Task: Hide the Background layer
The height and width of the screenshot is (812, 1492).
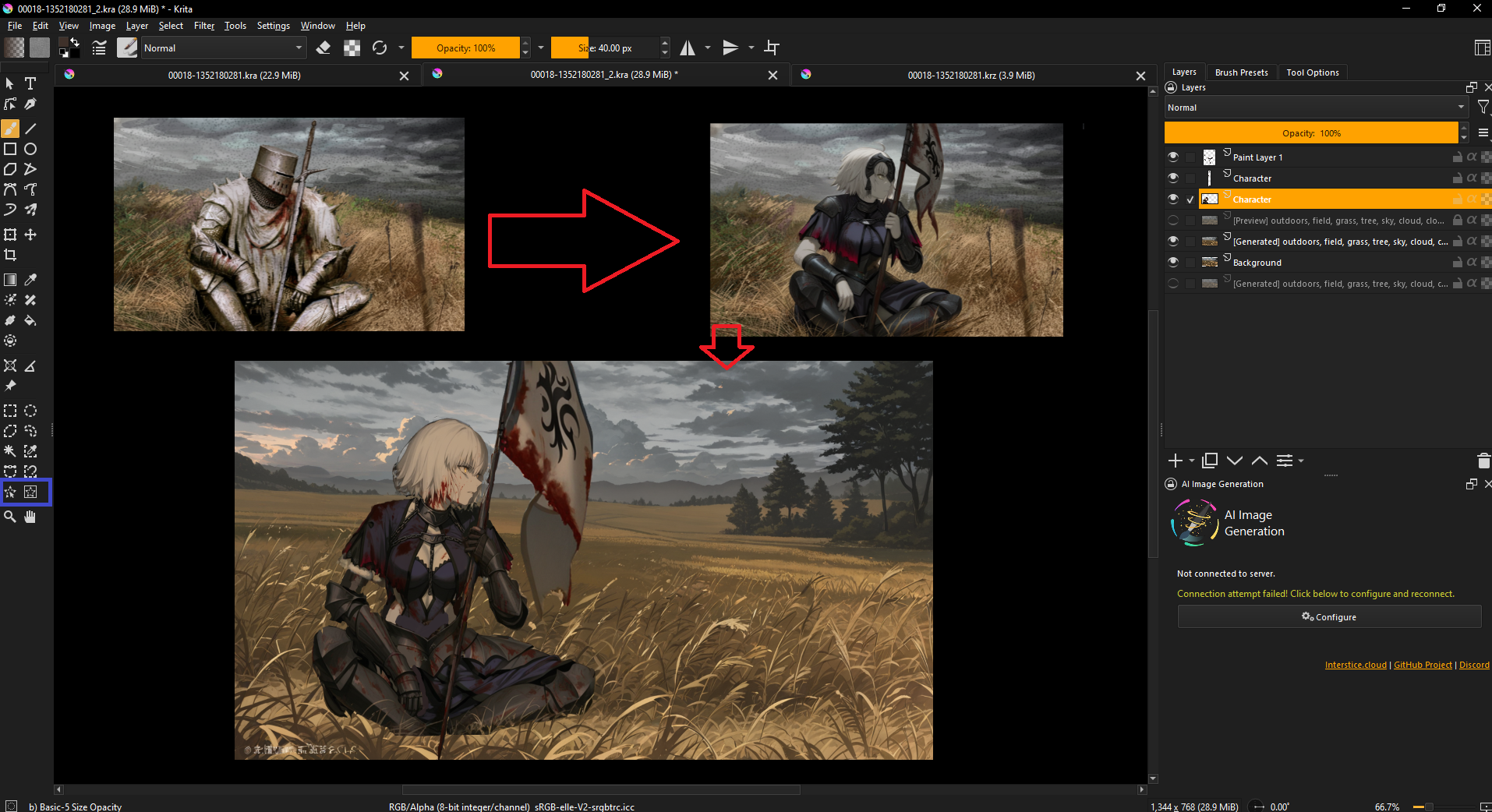Action: [1173, 262]
